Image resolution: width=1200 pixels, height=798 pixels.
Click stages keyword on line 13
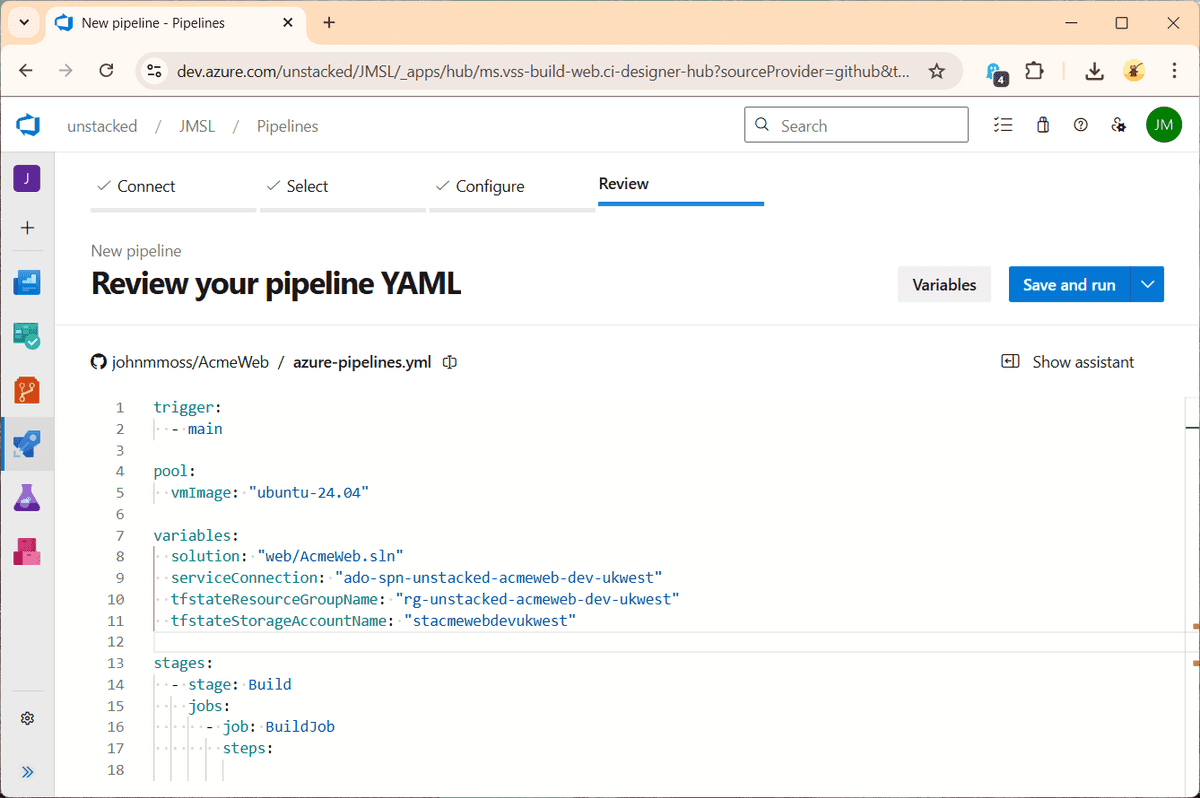(x=180, y=663)
